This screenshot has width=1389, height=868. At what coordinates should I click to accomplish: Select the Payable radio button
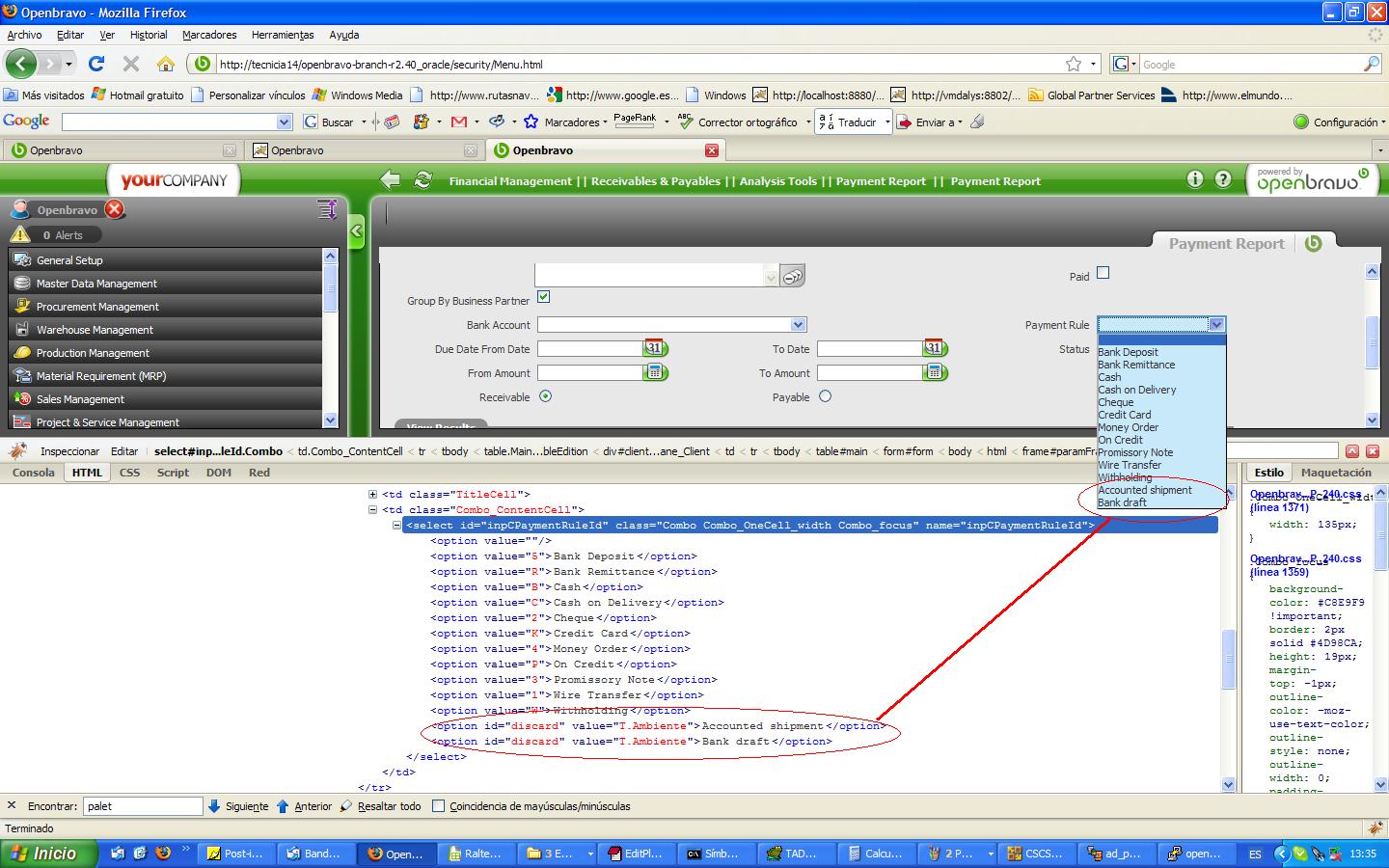(825, 396)
